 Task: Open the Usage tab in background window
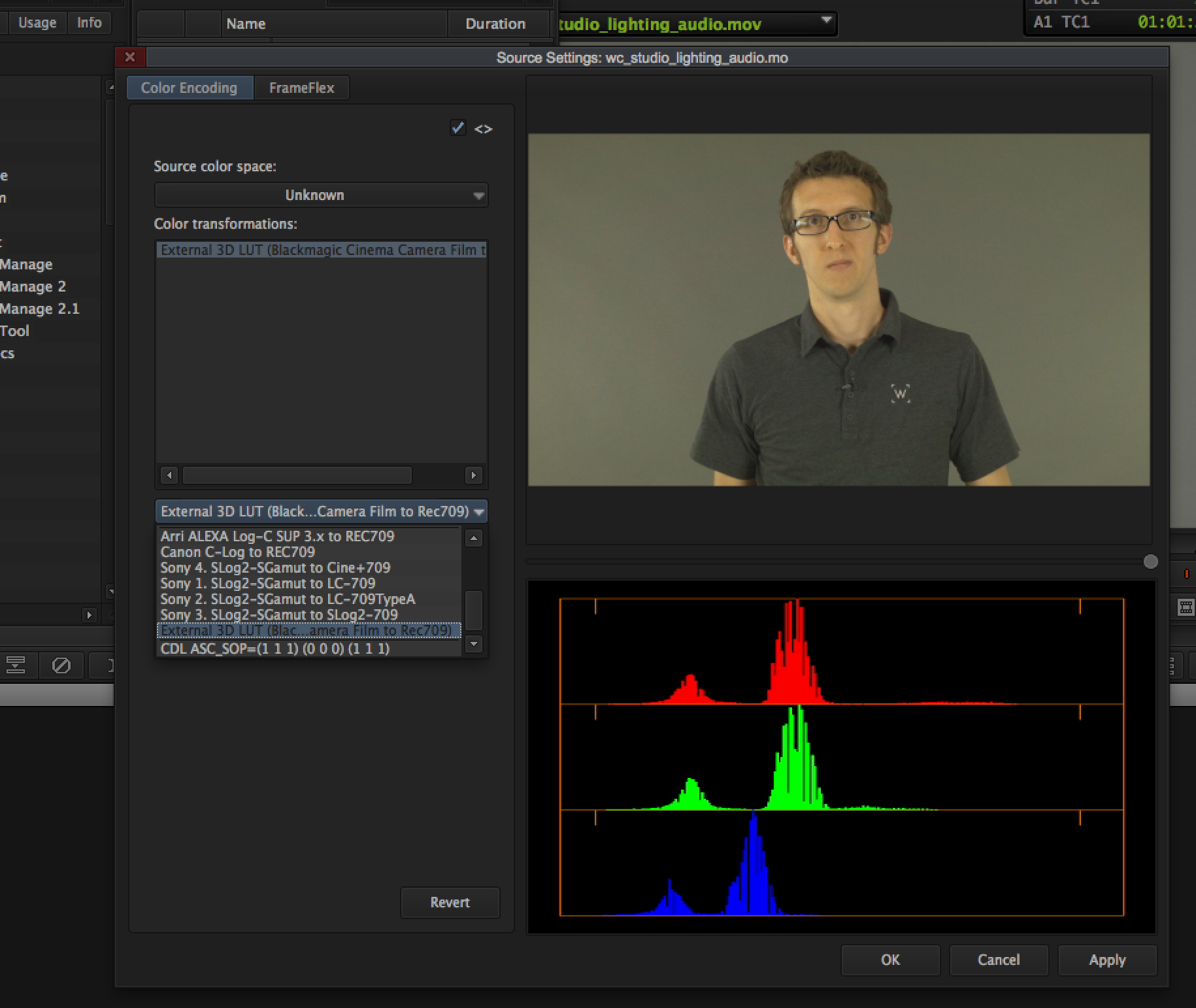click(x=37, y=23)
